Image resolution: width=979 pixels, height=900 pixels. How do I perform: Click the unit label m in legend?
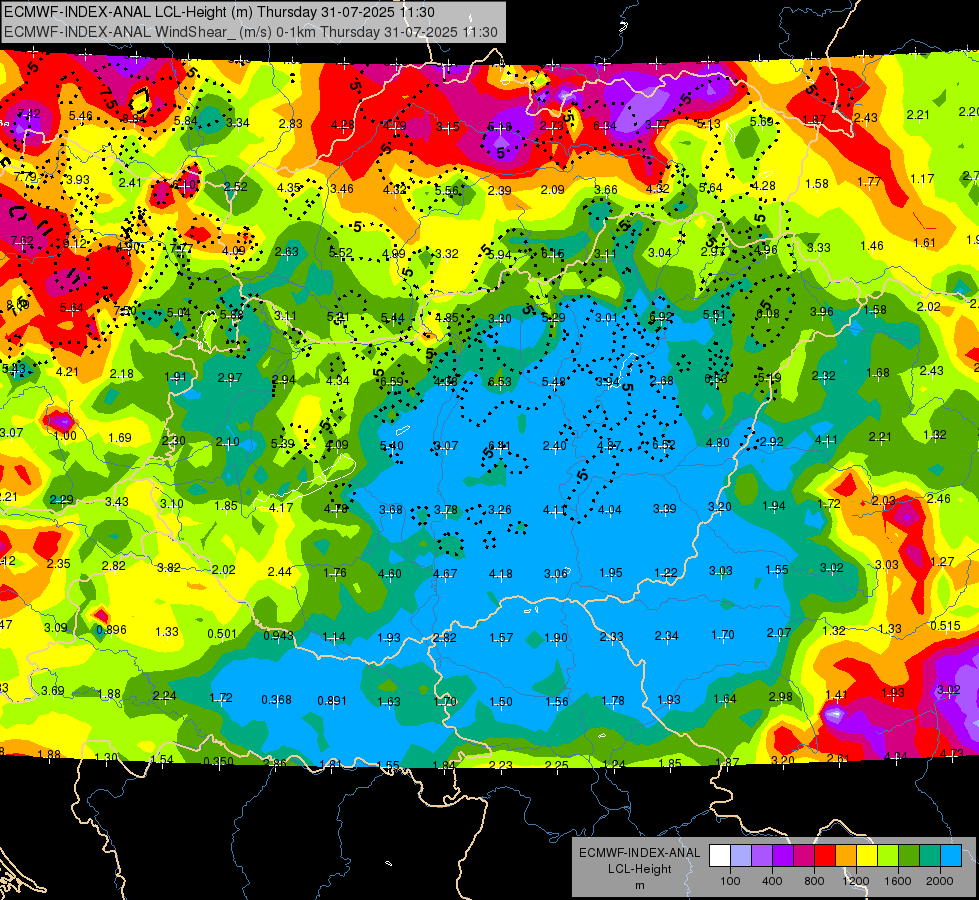639,885
